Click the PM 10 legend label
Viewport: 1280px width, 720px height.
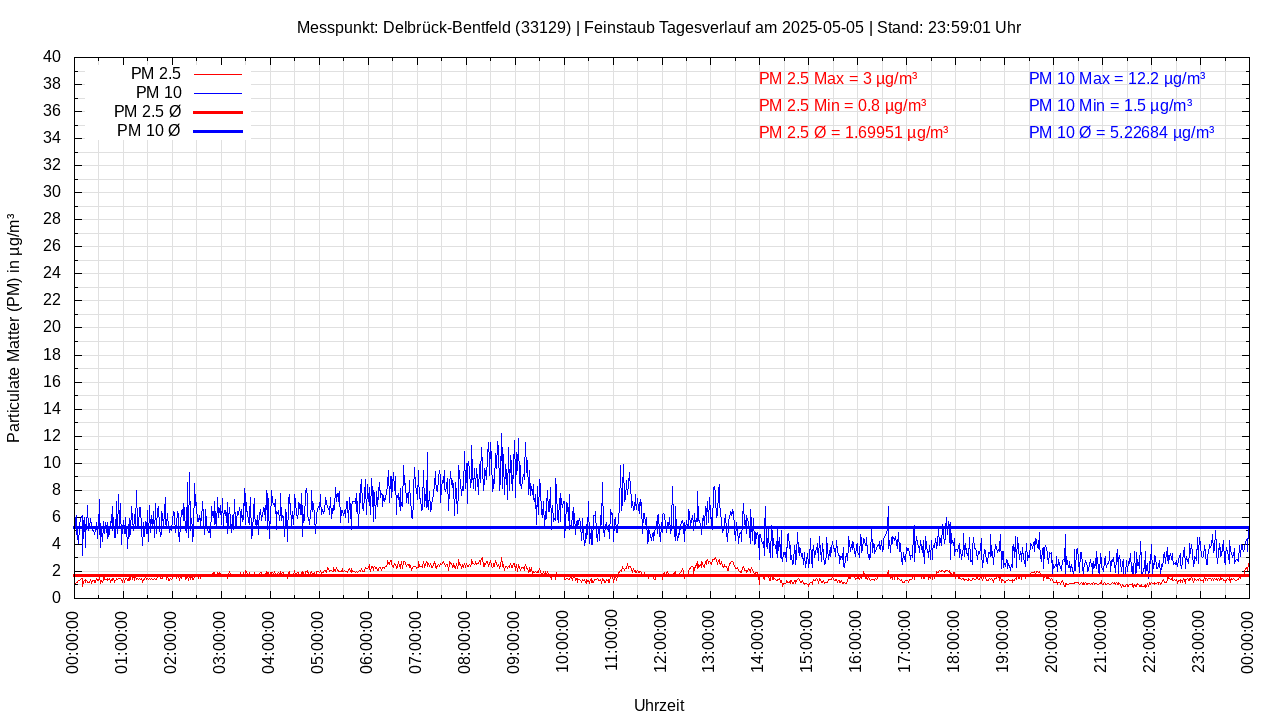[158, 93]
